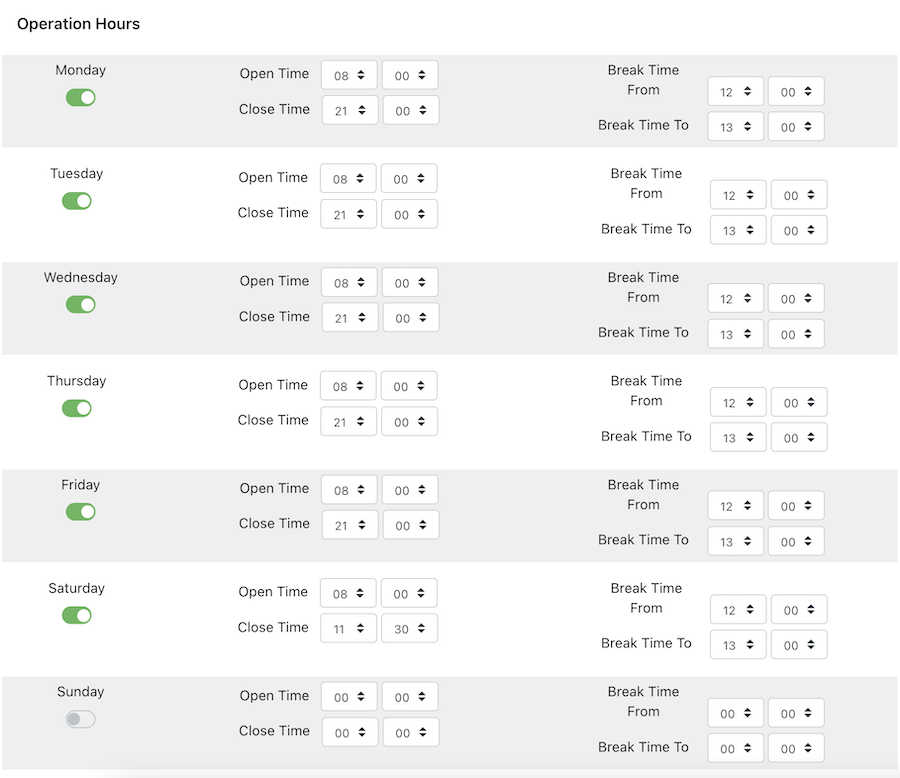Switch off the Wednesday toggle
Image resolution: width=900 pixels, height=778 pixels.
pyautogui.click(x=80, y=305)
